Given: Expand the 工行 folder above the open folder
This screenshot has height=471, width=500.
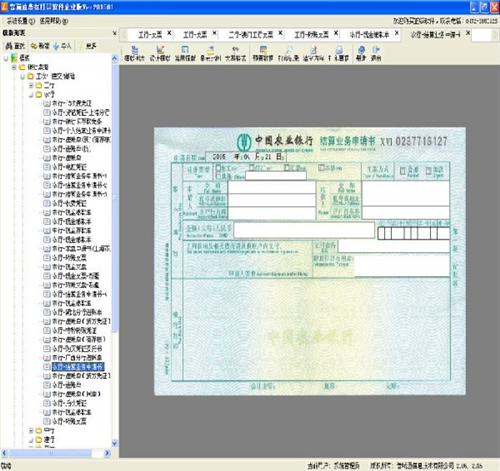Looking at the screenshot, I should pyautogui.click(x=31, y=86).
